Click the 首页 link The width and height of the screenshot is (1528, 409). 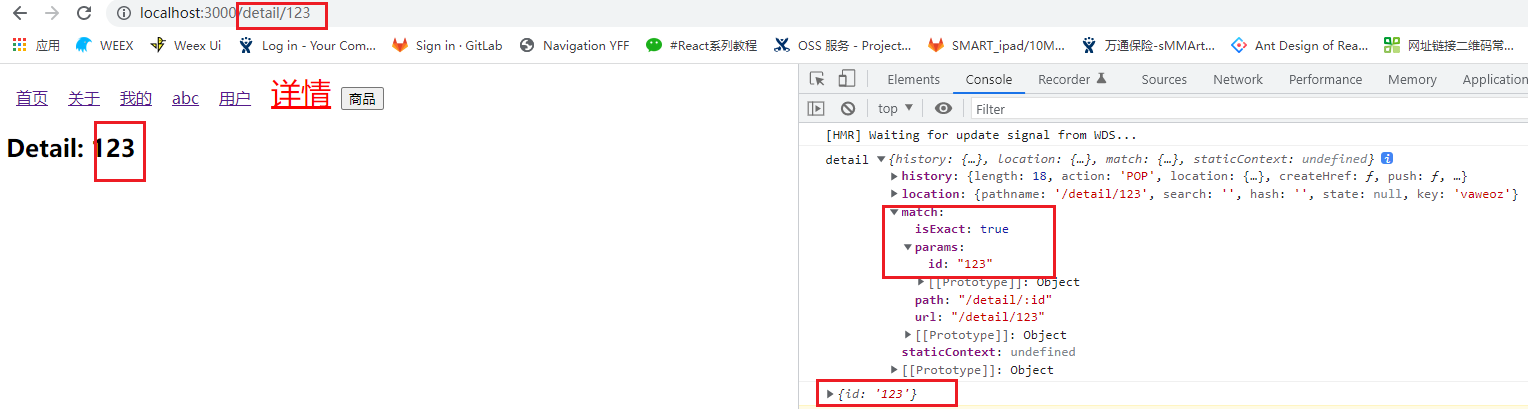click(x=32, y=98)
